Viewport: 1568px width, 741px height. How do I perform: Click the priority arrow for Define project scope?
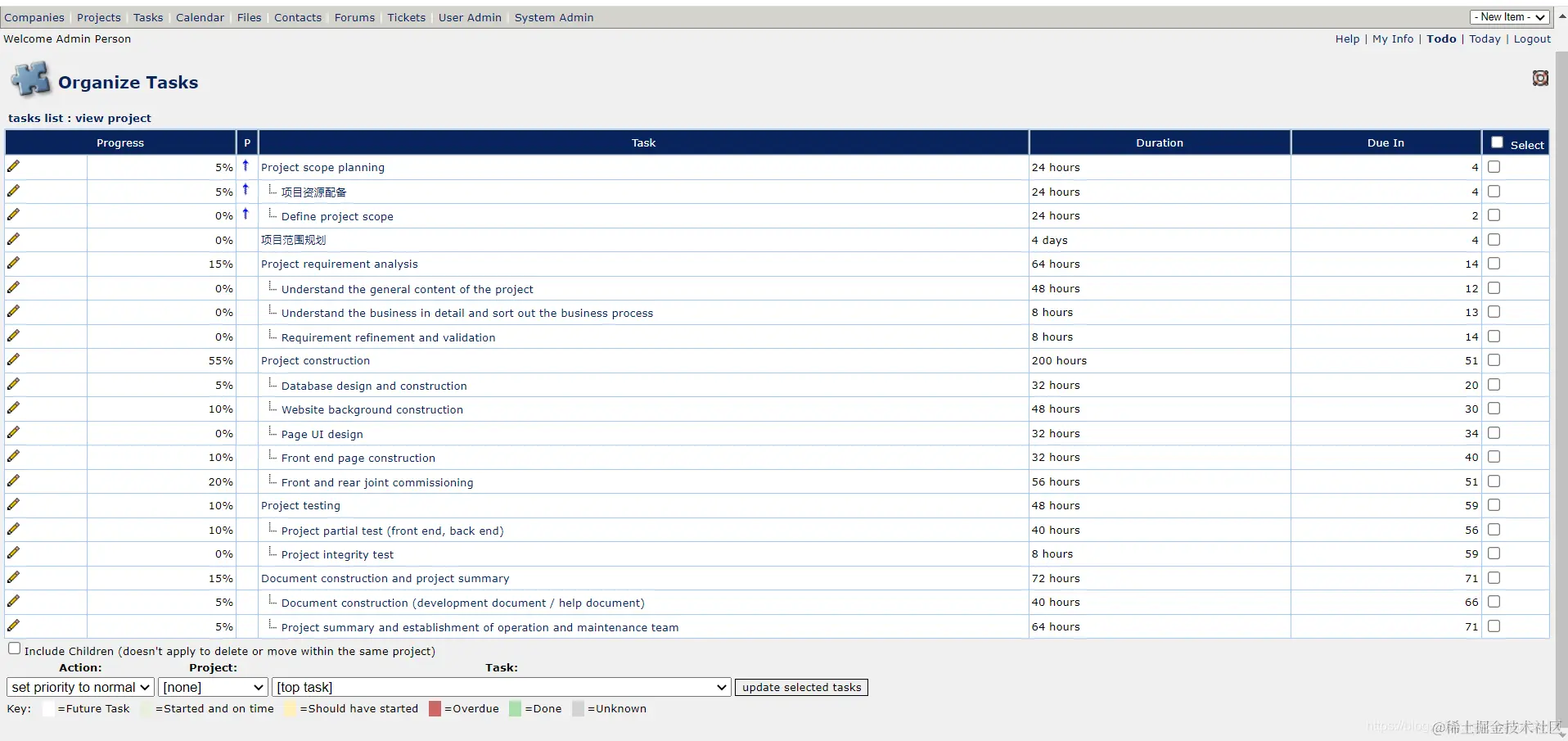click(246, 214)
